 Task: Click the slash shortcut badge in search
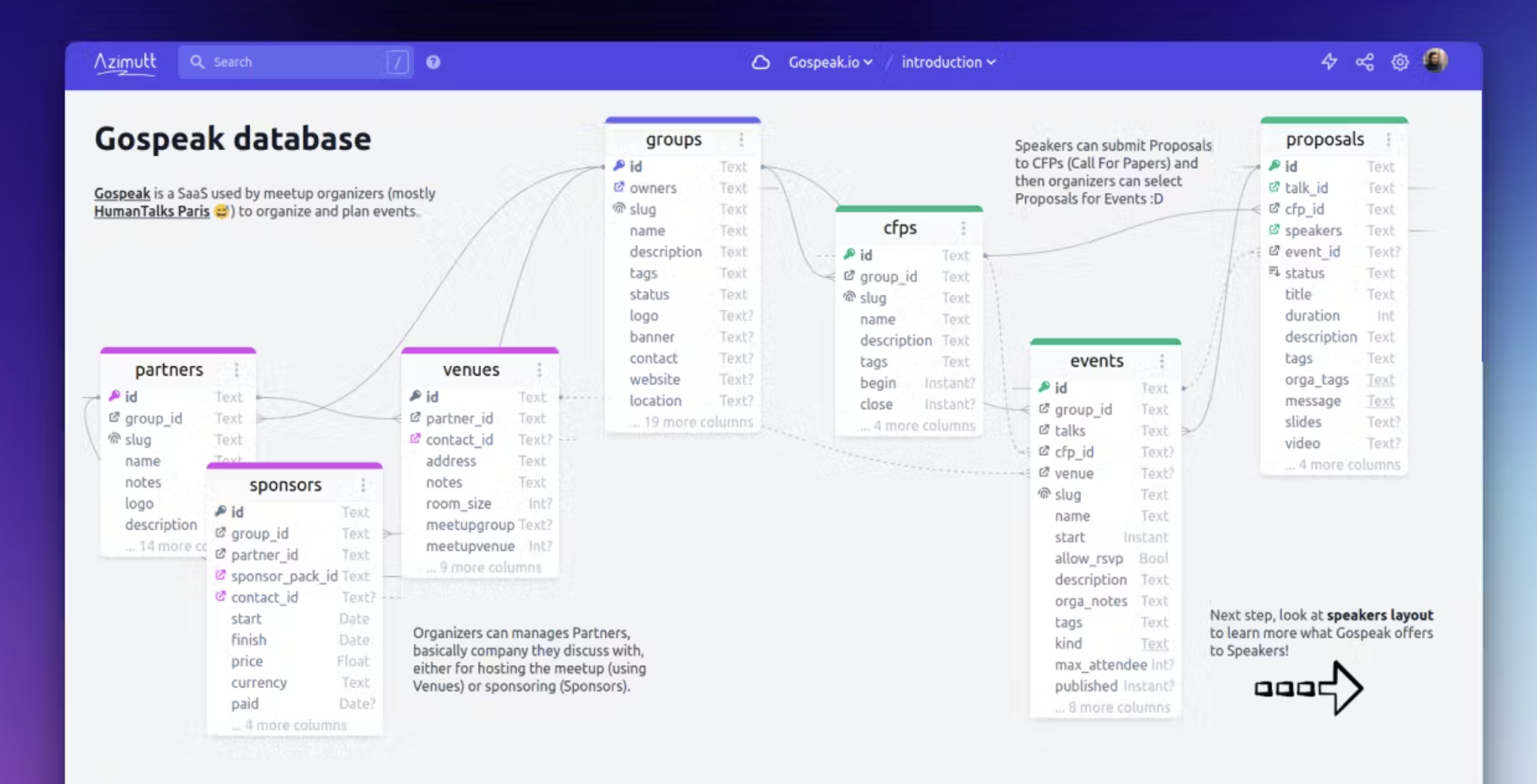click(x=397, y=62)
